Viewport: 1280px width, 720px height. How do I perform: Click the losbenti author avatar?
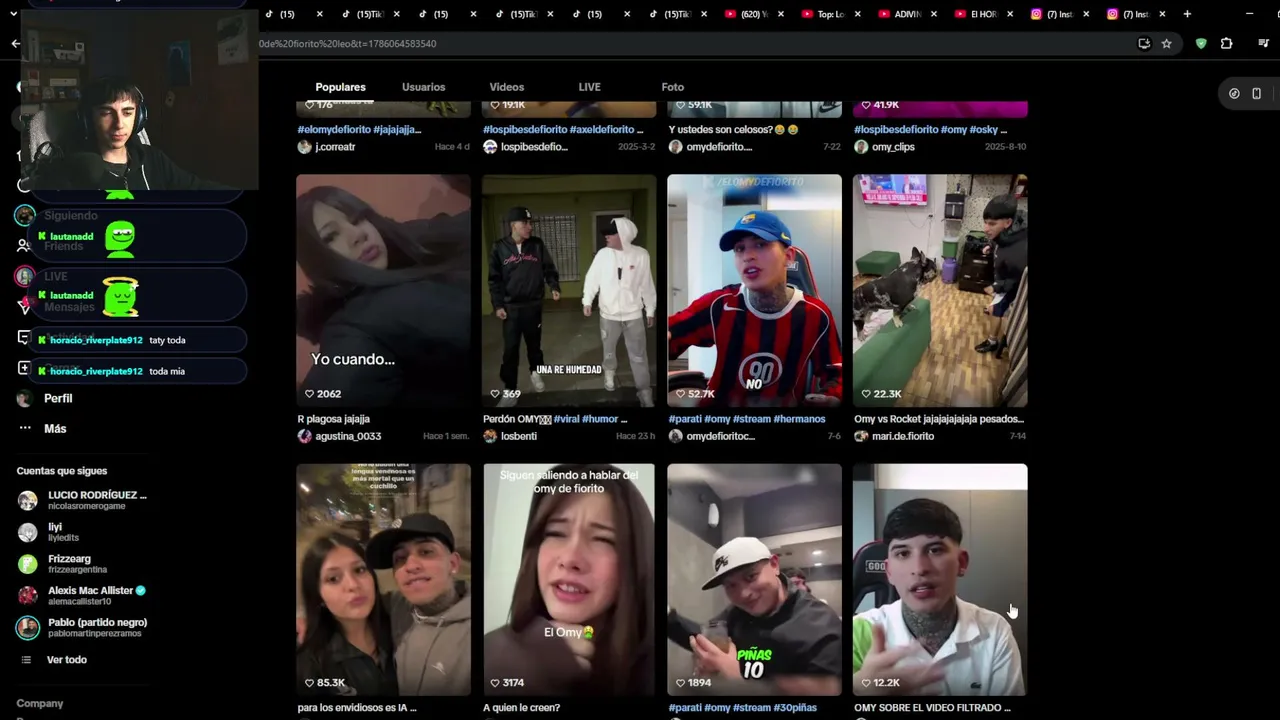(490, 436)
